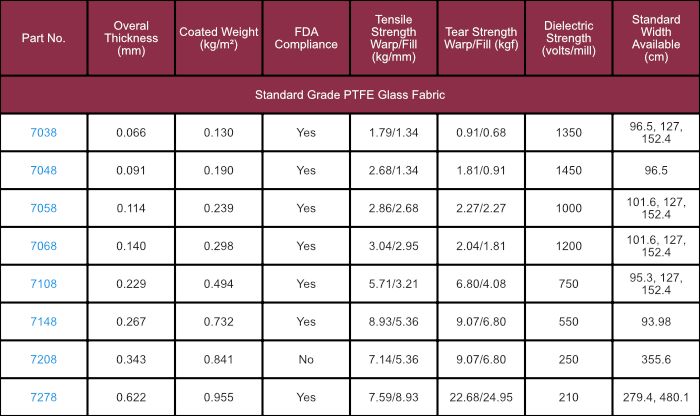Image resolution: width=700 pixels, height=416 pixels.
Task: Click Standard Grade PTFE Glass Fabric row
Action: [x=350, y=95]
